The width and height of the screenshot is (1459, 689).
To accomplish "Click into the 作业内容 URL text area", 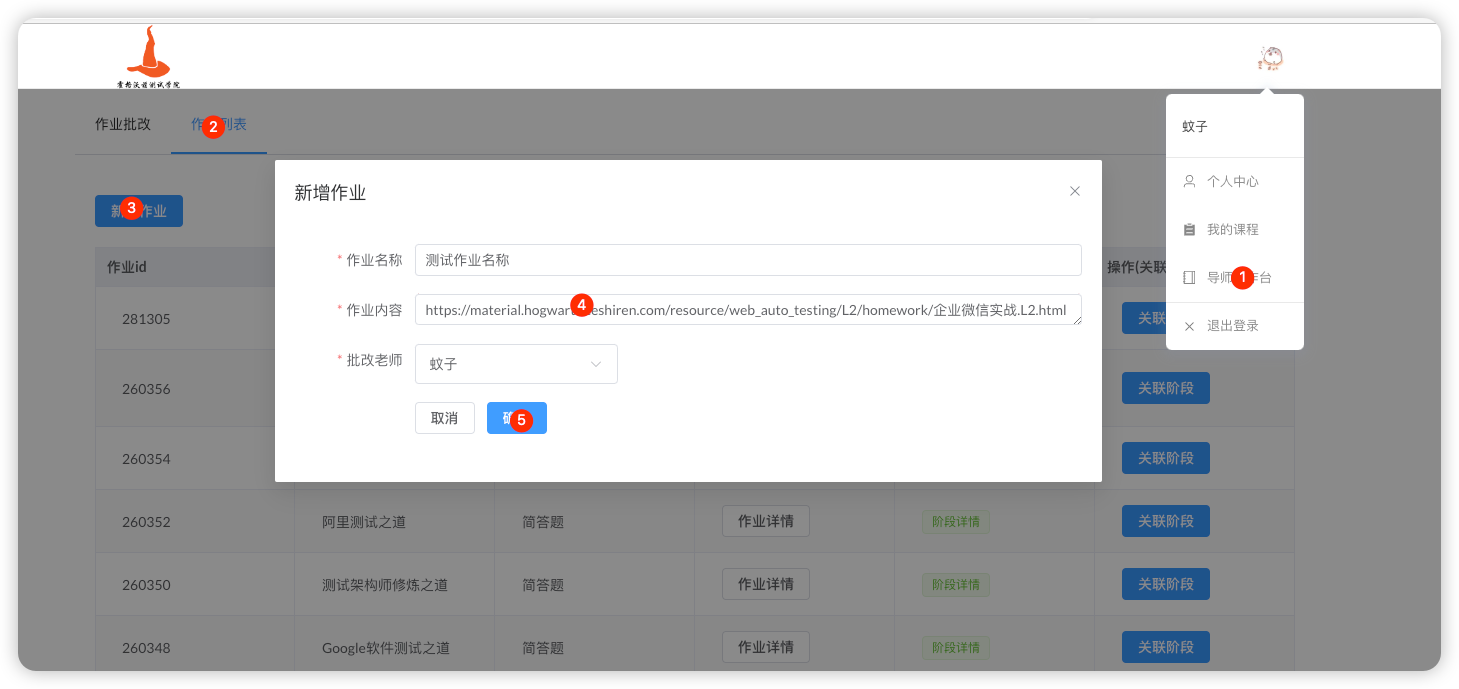I will pyautogui.click(x=747, y=310).
